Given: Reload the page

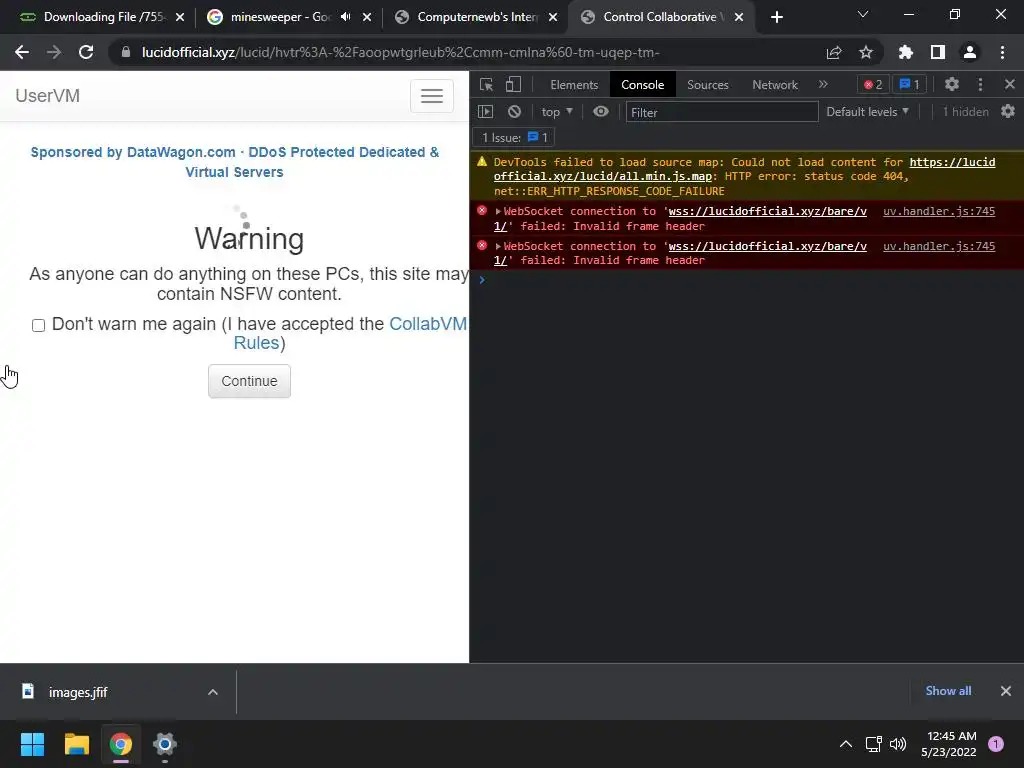Looking at the screenshot, I should 86,52.
